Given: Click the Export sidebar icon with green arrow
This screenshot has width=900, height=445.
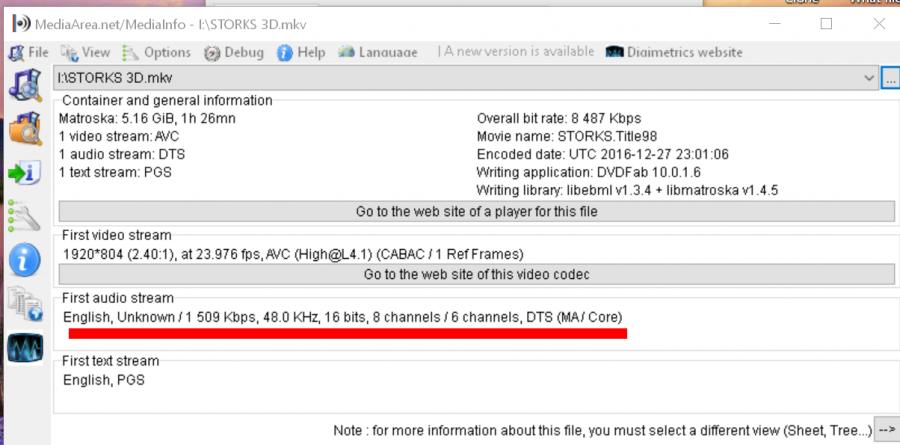Looking at the screenshot, I should (24, 173).
